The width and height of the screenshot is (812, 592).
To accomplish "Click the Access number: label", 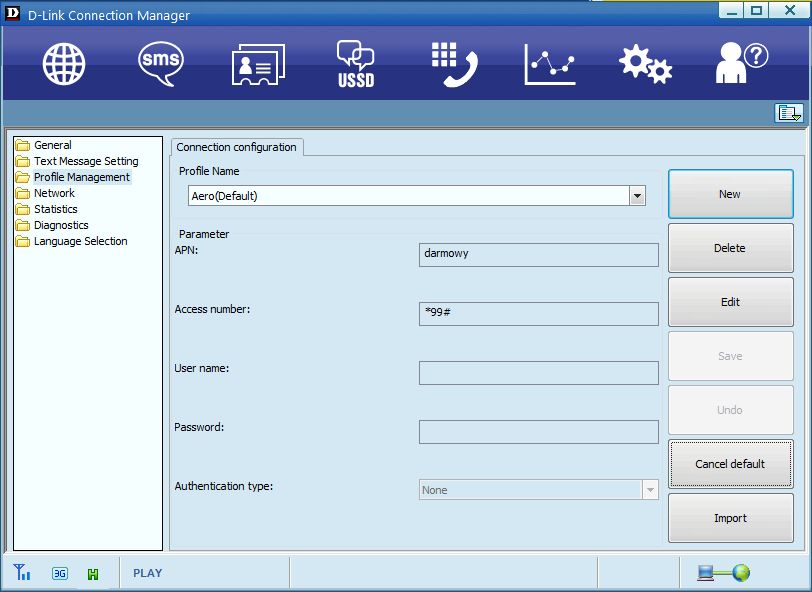I will pyautogui.click(x=212, y=309).
